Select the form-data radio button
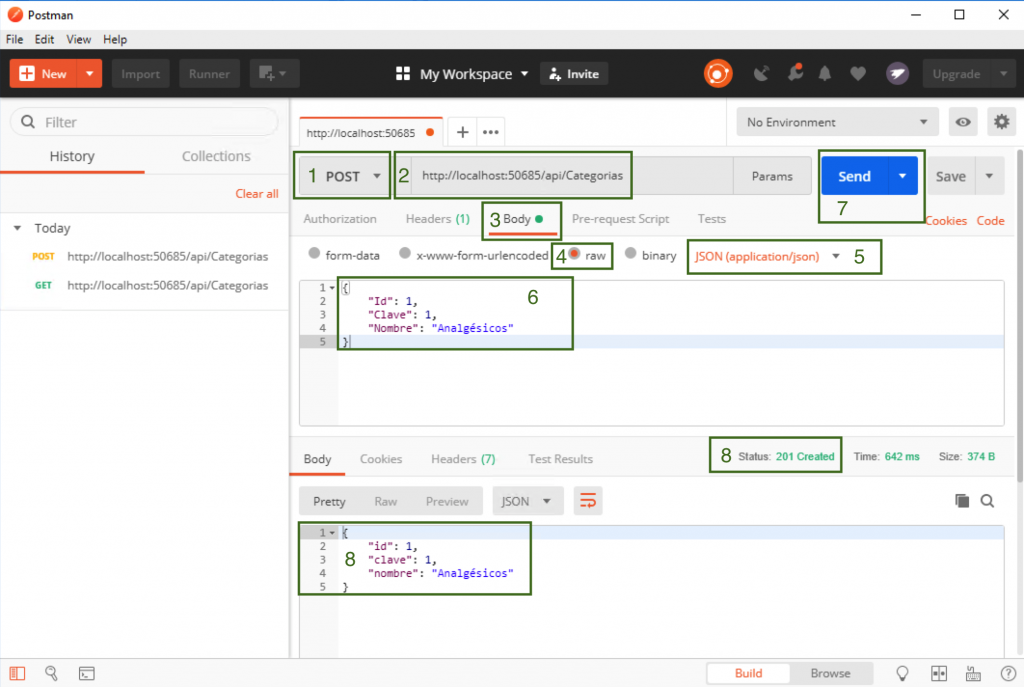The height and width of the screenshot is (687, 1024). pos(315,255)
